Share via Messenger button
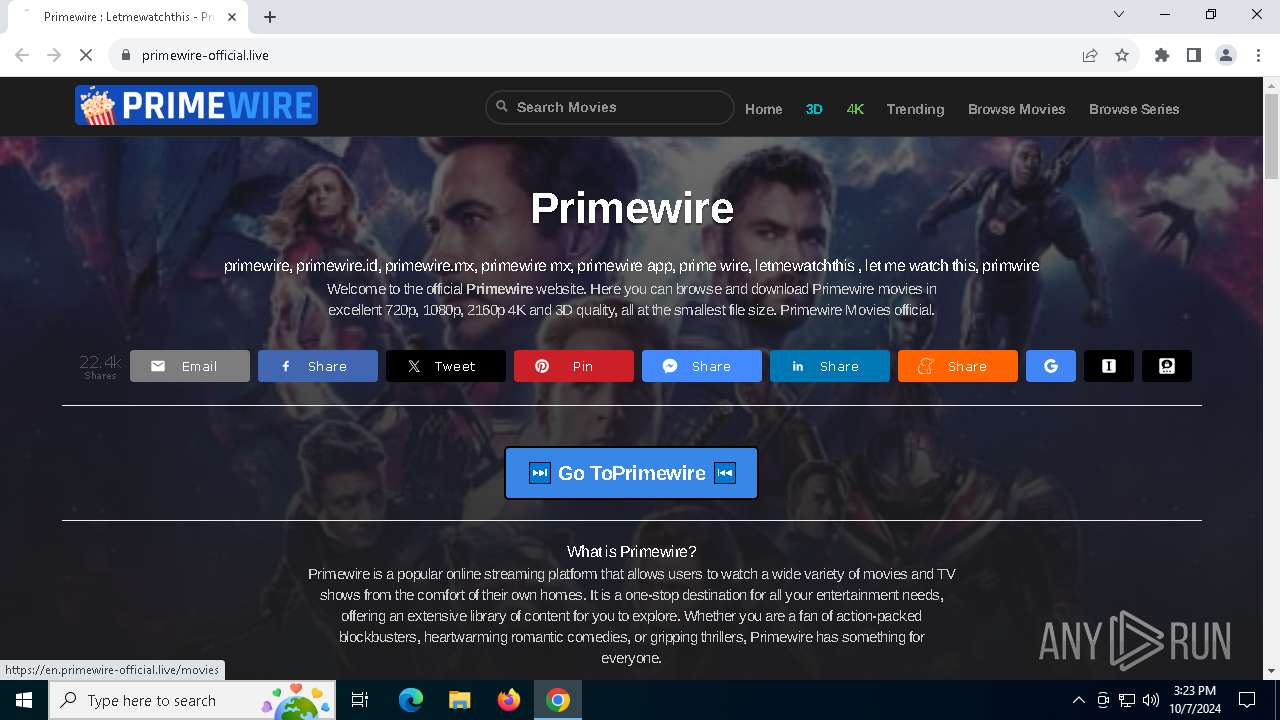This screenshot has height=720, width=1280. (x=702, y=366)
